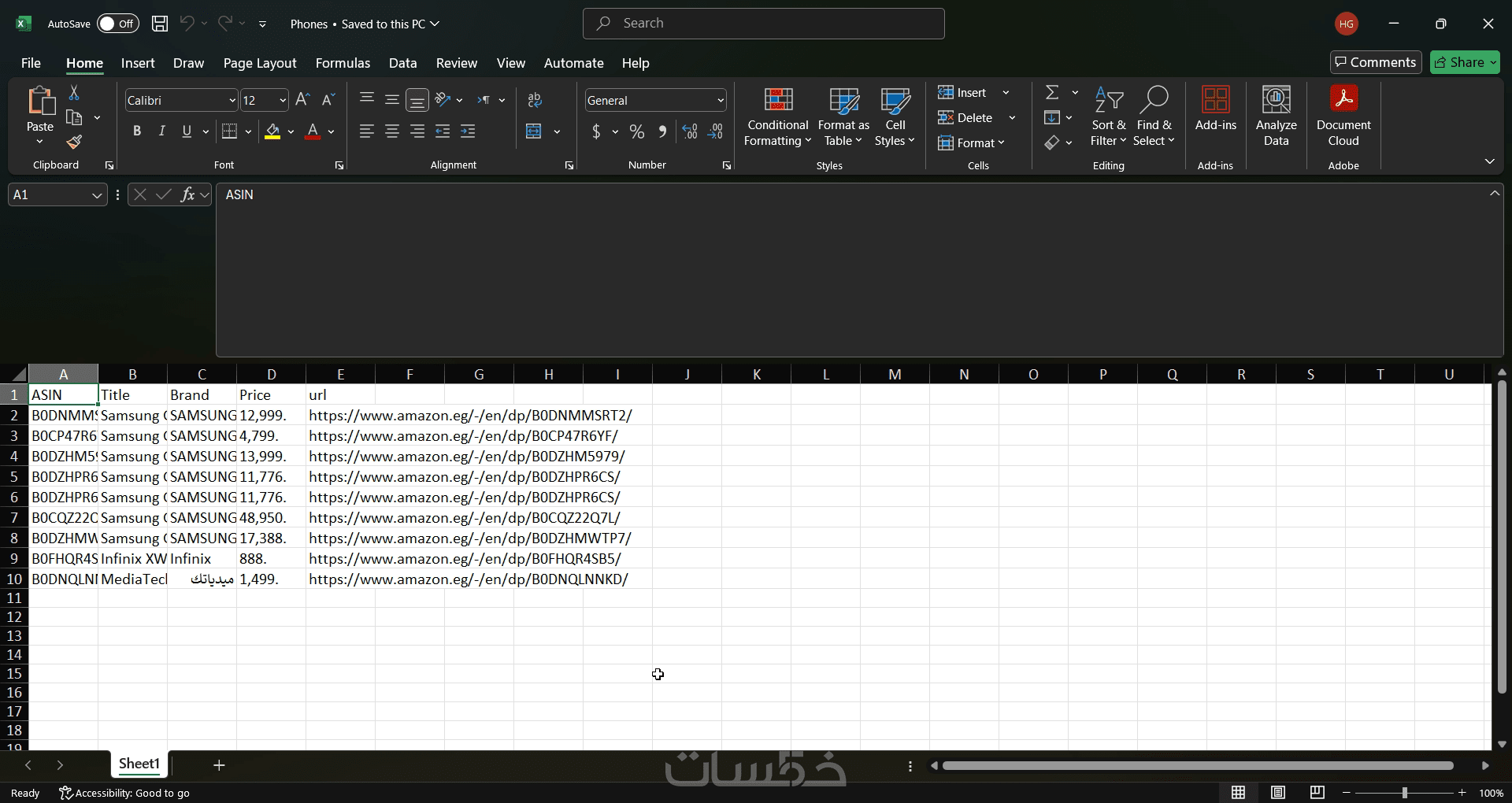Toggle Bold formatting
Viewport: 1512px width, 803px height.
[137, 131]
